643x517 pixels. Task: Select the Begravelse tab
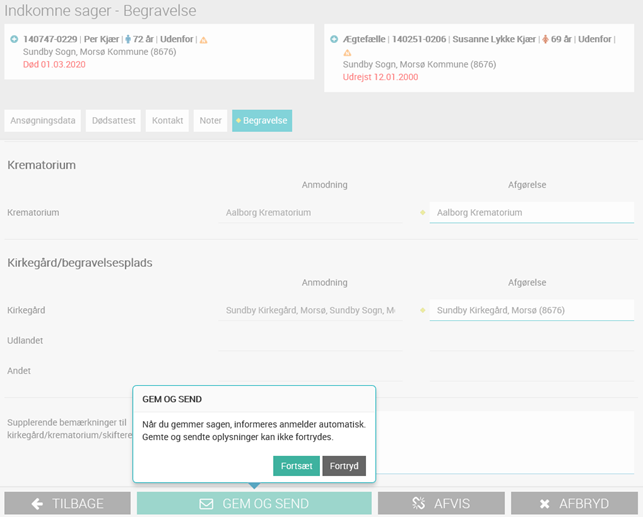point(262,121)
